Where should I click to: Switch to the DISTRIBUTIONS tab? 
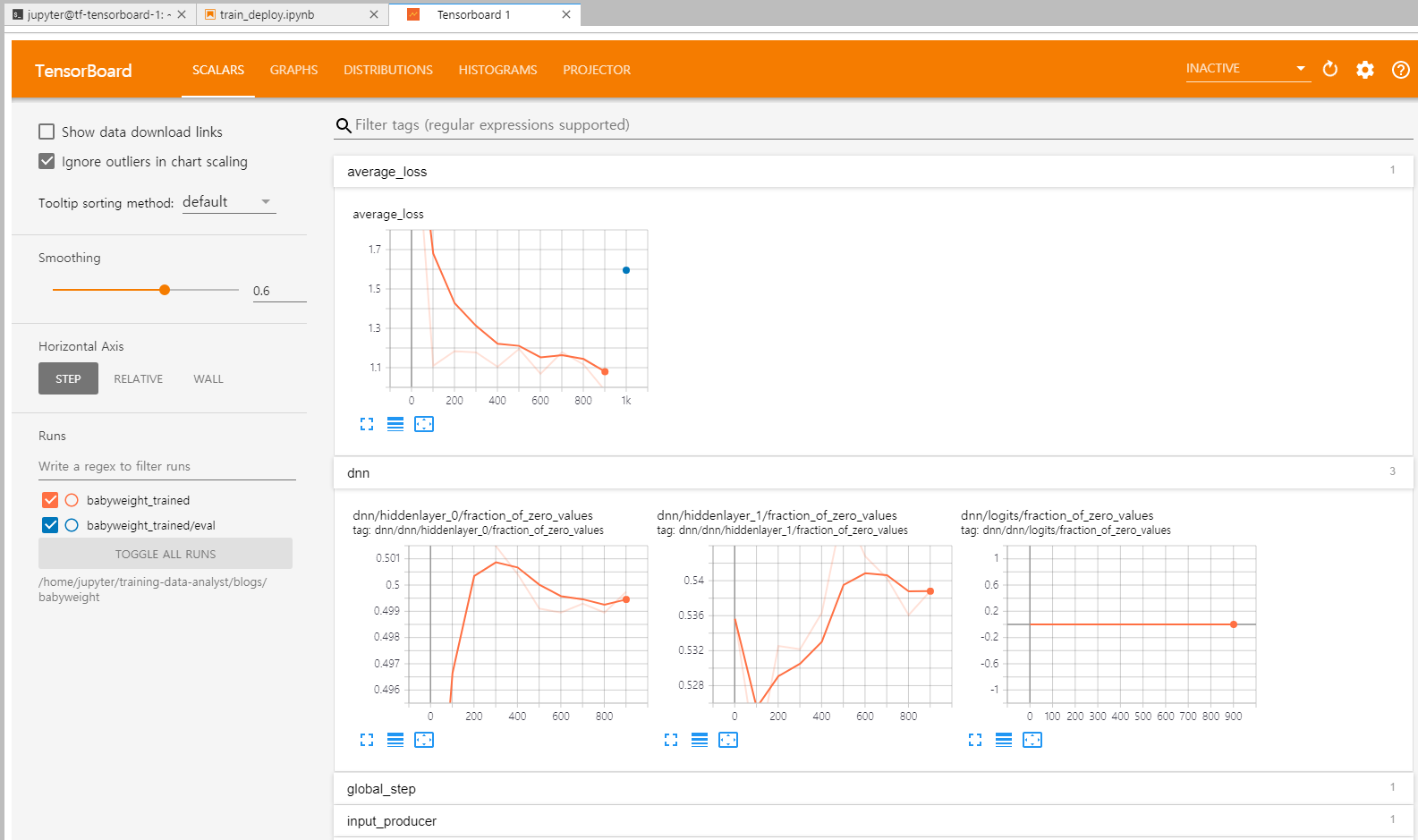[x=388, y=70]
